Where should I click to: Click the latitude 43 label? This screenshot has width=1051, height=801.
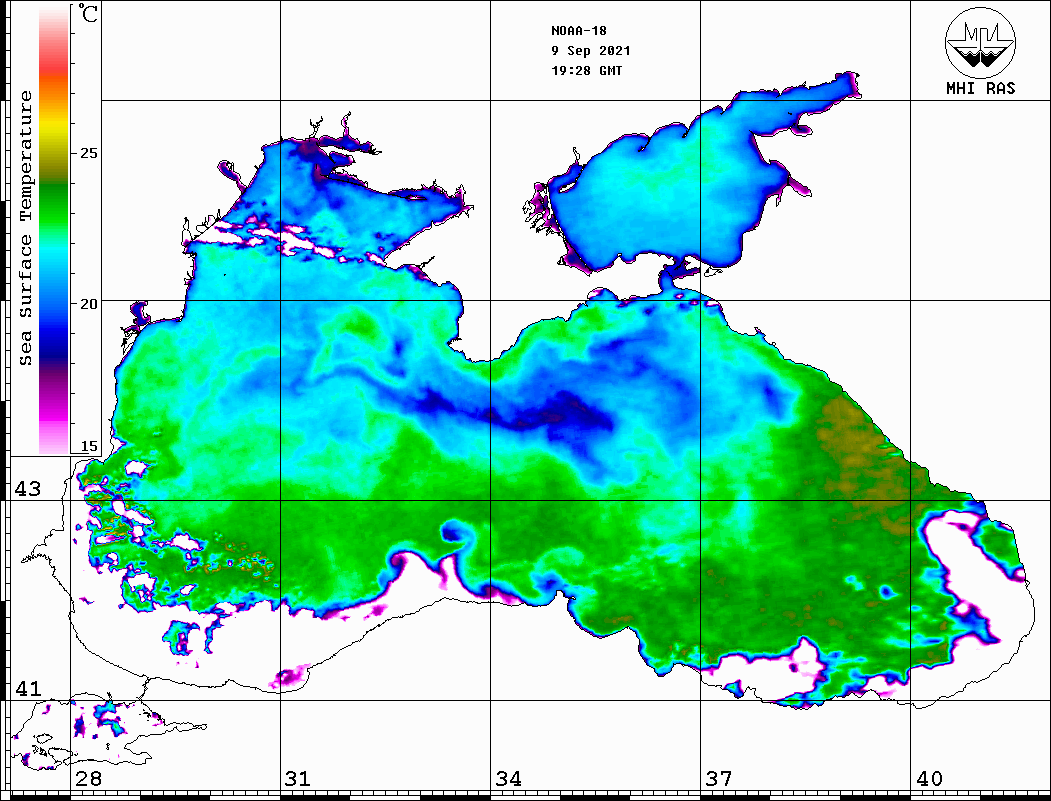(27, 489)
